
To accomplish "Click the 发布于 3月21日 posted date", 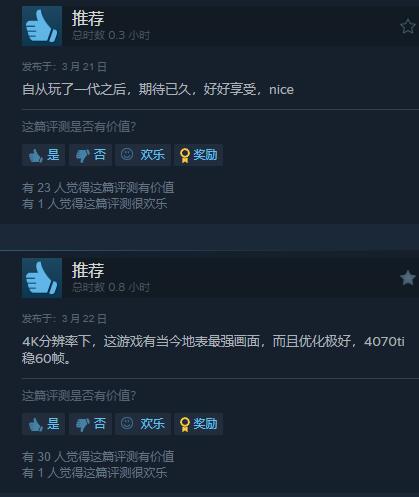I will click(x=64, y=67).
